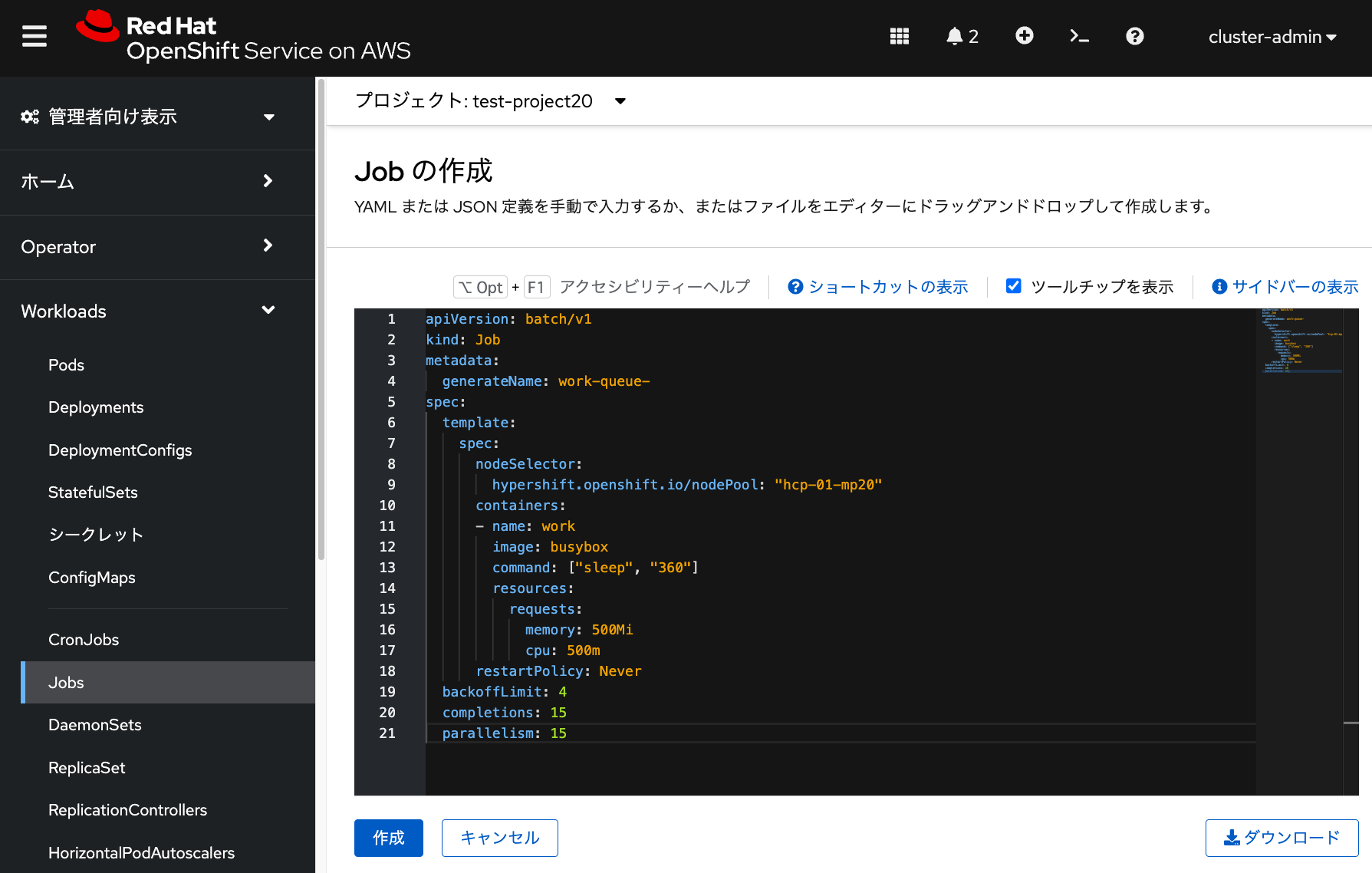Open ReplicationControllers in the sidebar
This screenshot has height=873, width=1372.
[x=127, y=810]
